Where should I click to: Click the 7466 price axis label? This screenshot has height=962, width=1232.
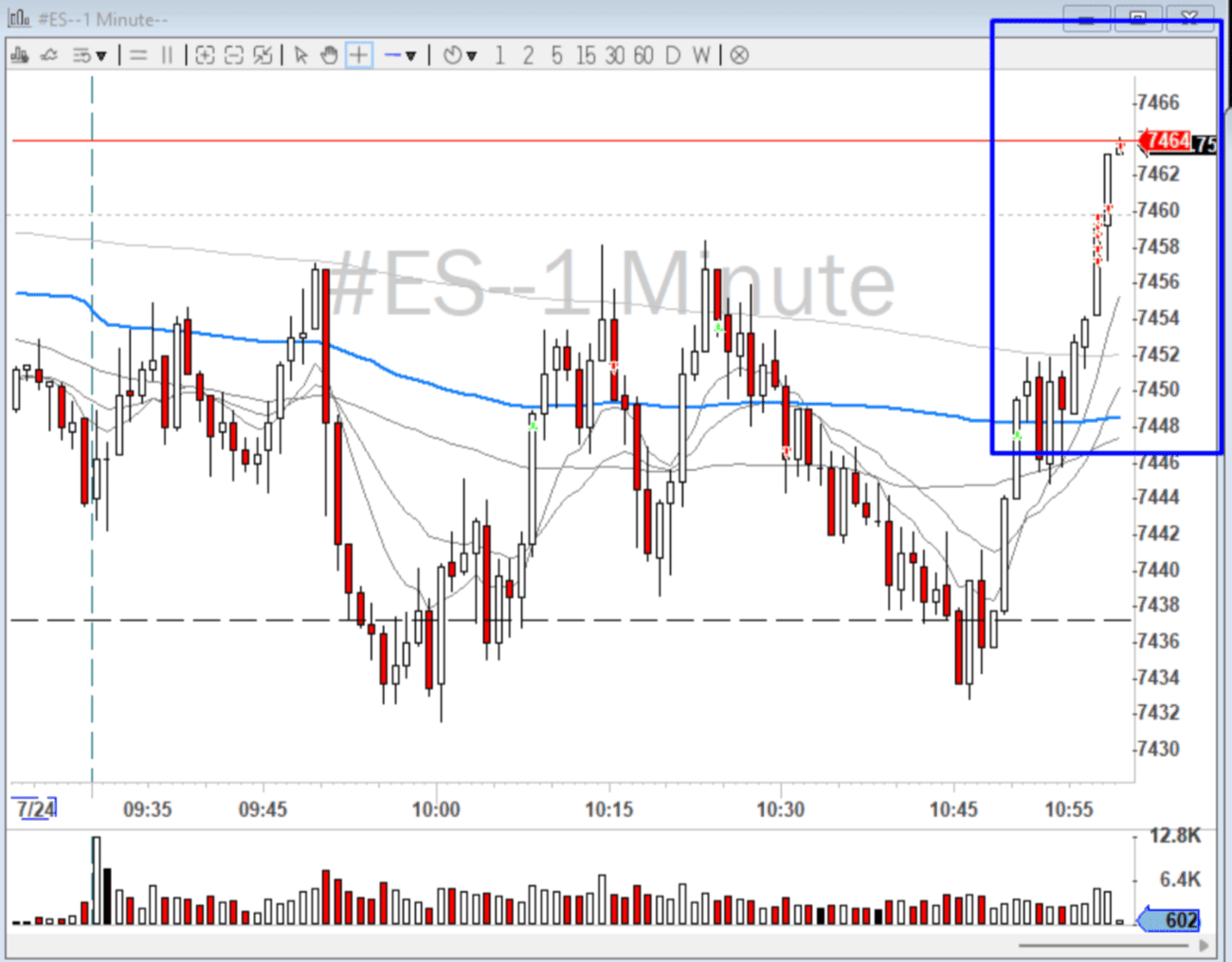[1158, 102]
